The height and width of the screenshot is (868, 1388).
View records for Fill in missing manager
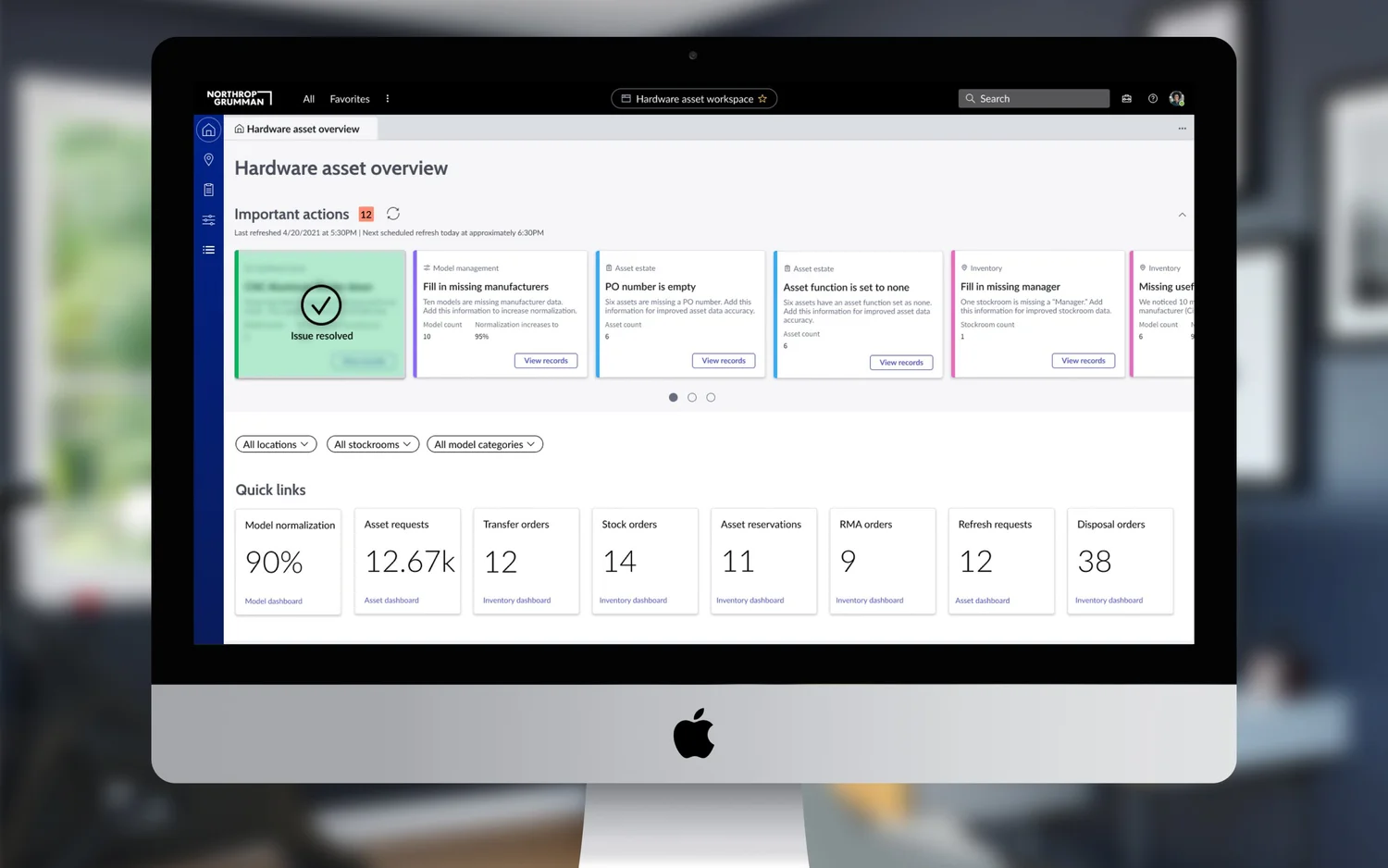[1084, 361]
